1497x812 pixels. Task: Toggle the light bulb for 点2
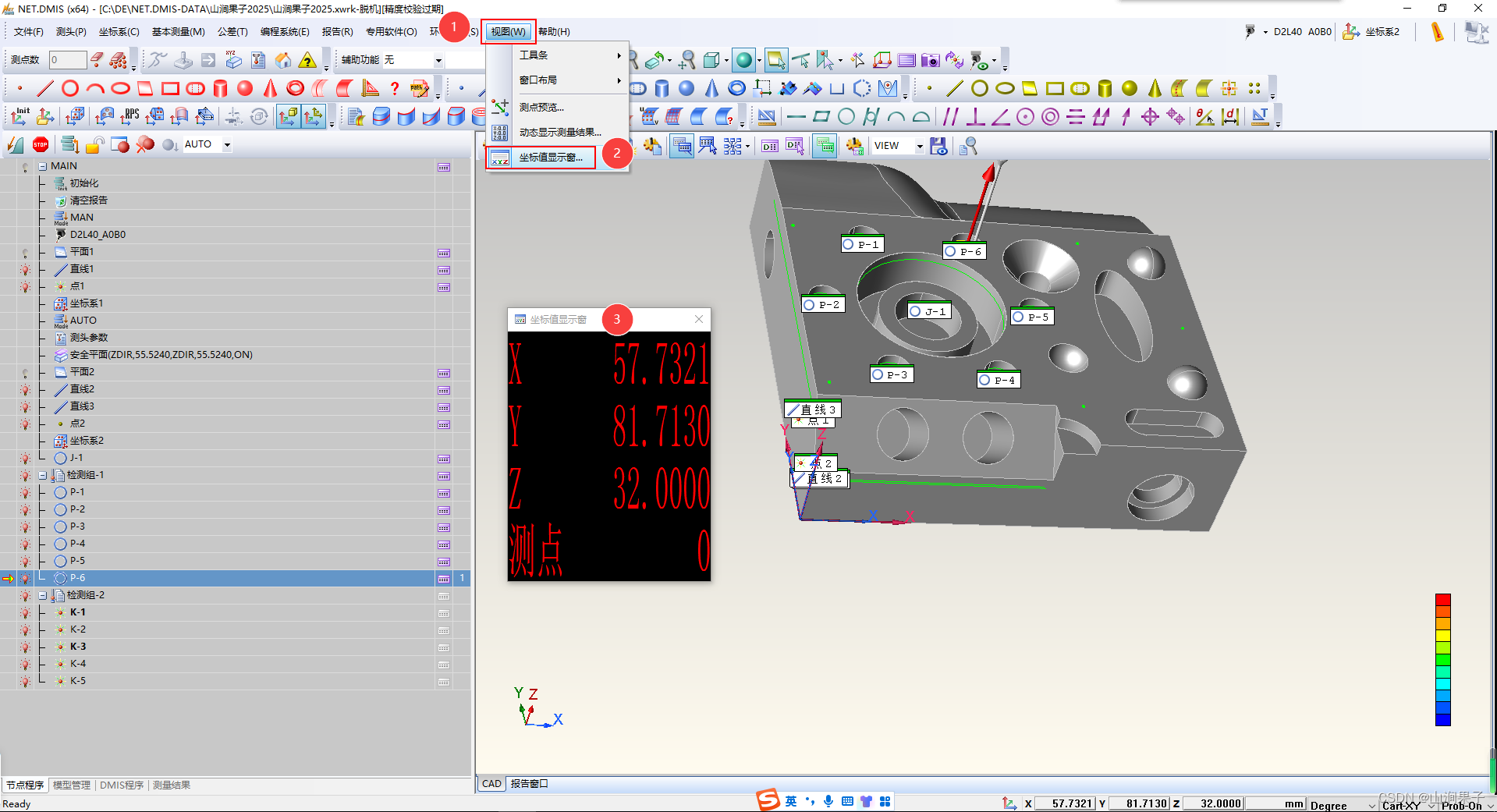click(x=25, y=424)
